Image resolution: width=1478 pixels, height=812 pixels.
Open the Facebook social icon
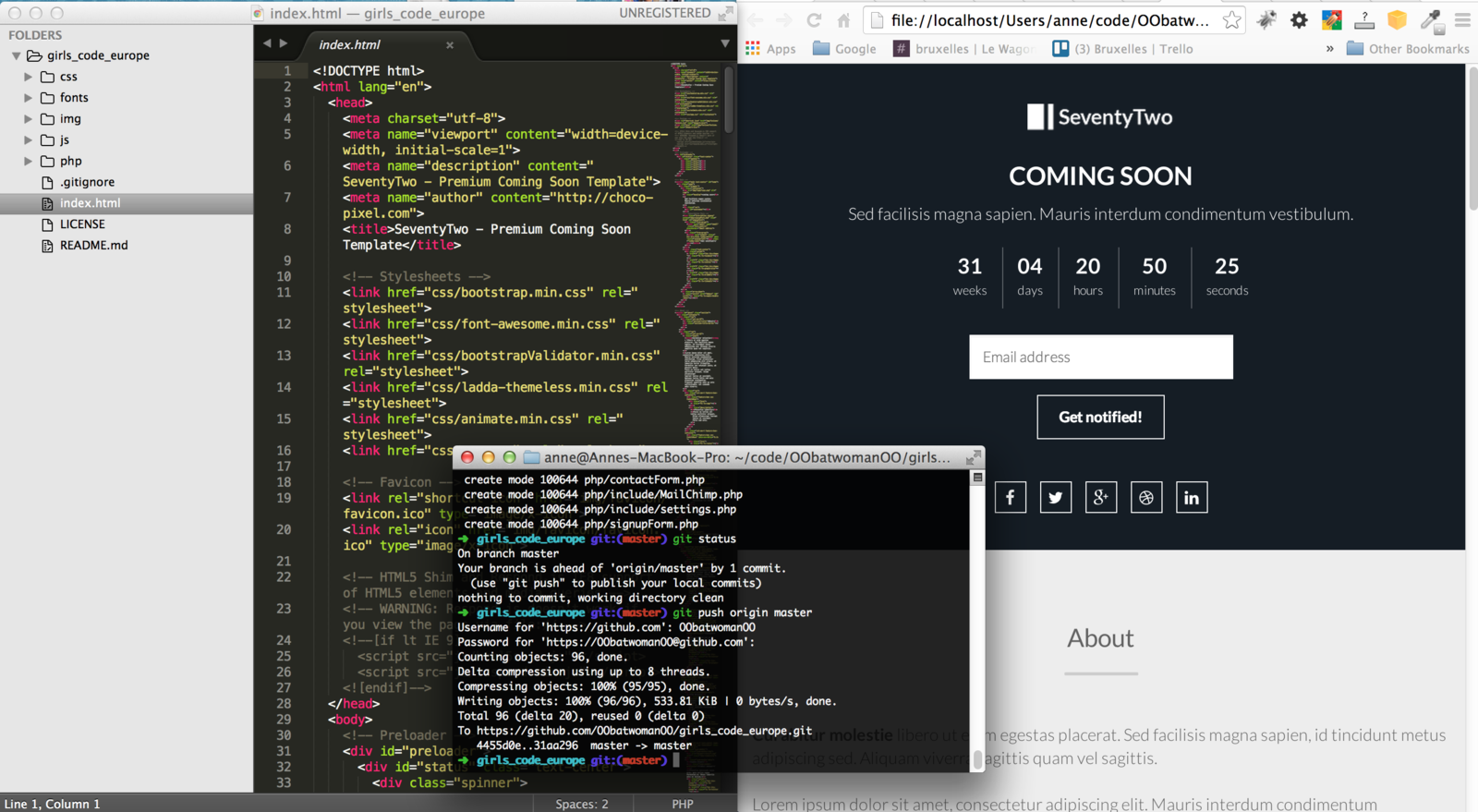coord(1011,498)
